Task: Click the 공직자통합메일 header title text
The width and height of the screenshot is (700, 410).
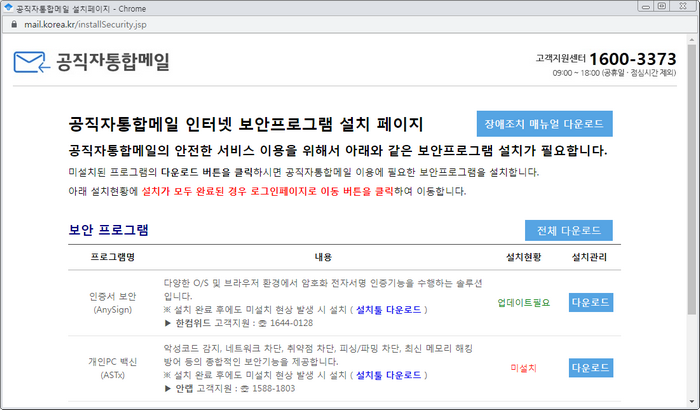Action: click(x=112, y=62)
